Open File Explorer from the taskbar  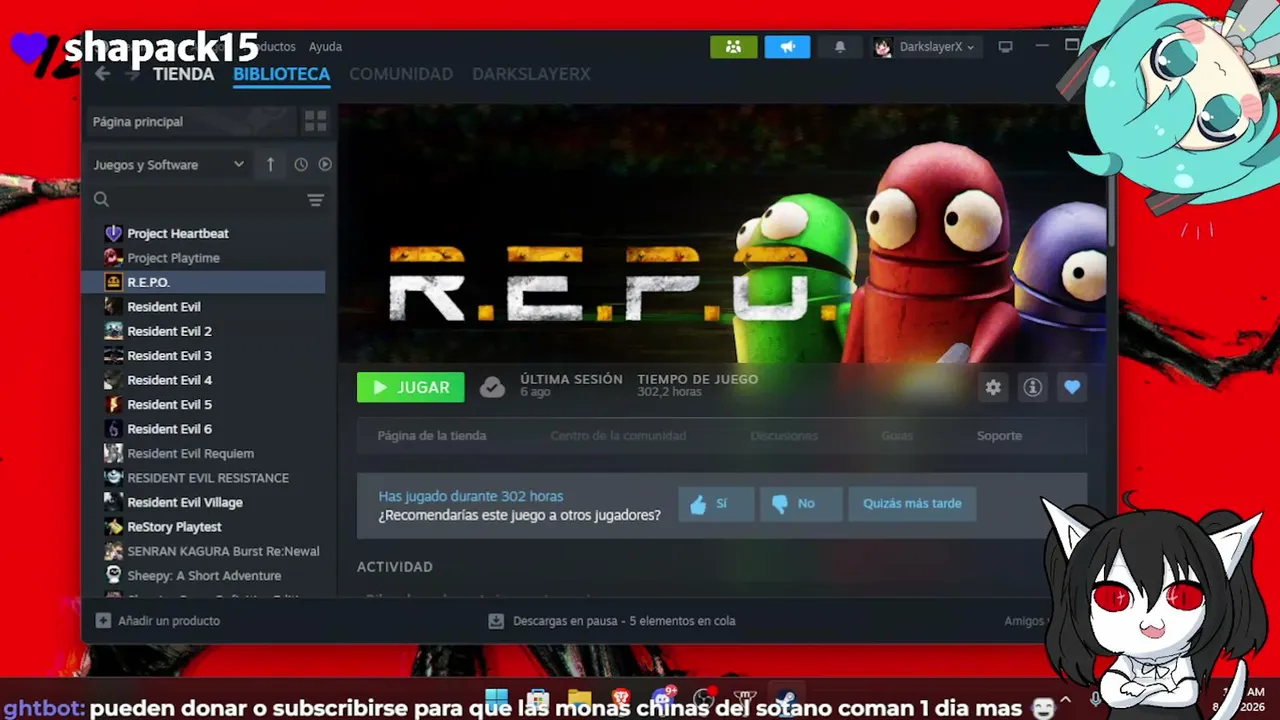coord(579,699)
